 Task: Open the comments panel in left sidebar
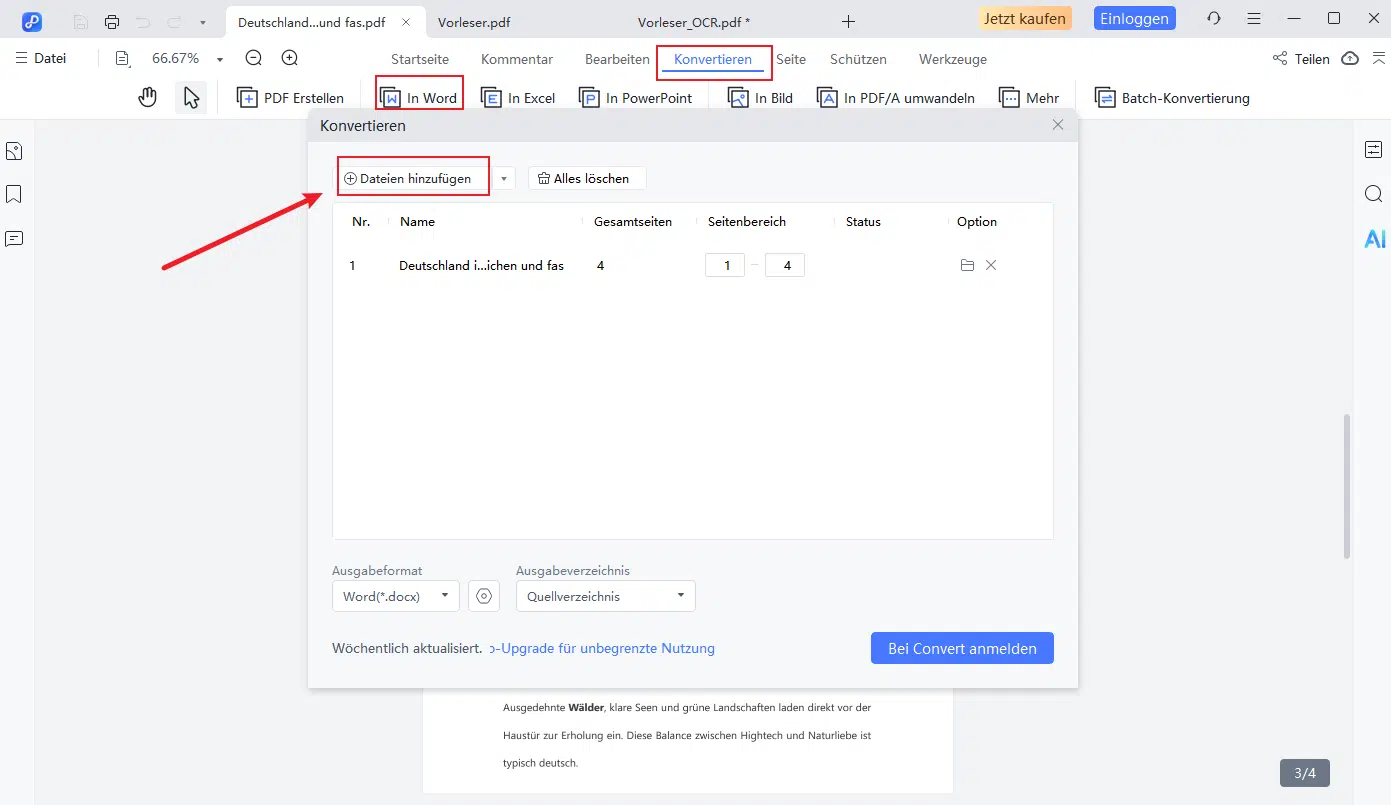point(14,238)
